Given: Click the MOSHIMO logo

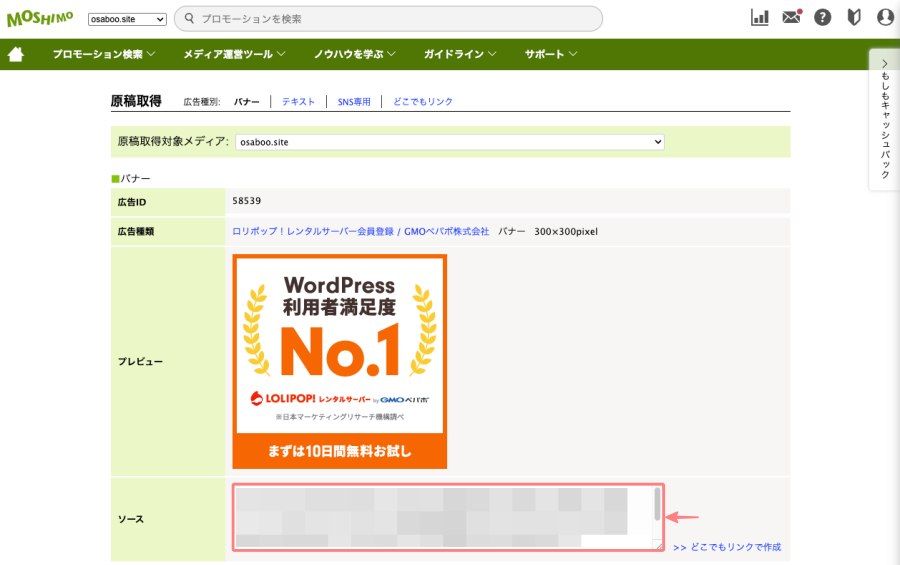Looking at the screenshot, I should tap(40, 18).
